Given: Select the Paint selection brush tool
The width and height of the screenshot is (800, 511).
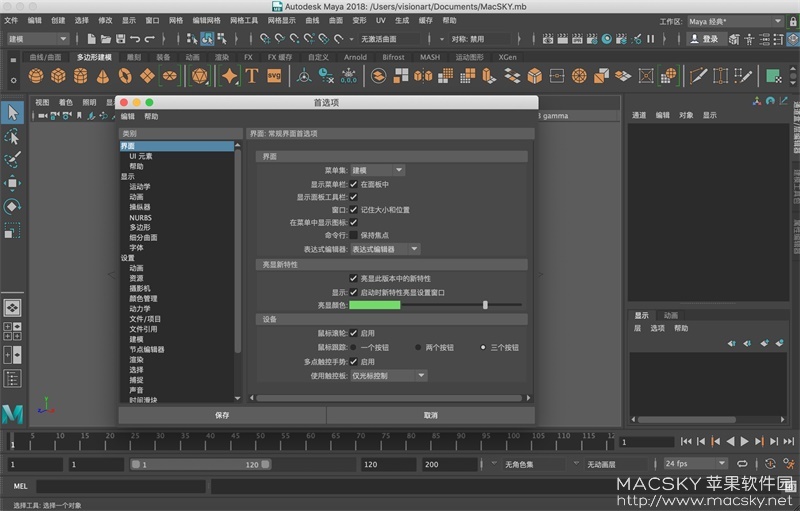Looking at the screenshot, I should pyautogui.click(x=12, y=159).
